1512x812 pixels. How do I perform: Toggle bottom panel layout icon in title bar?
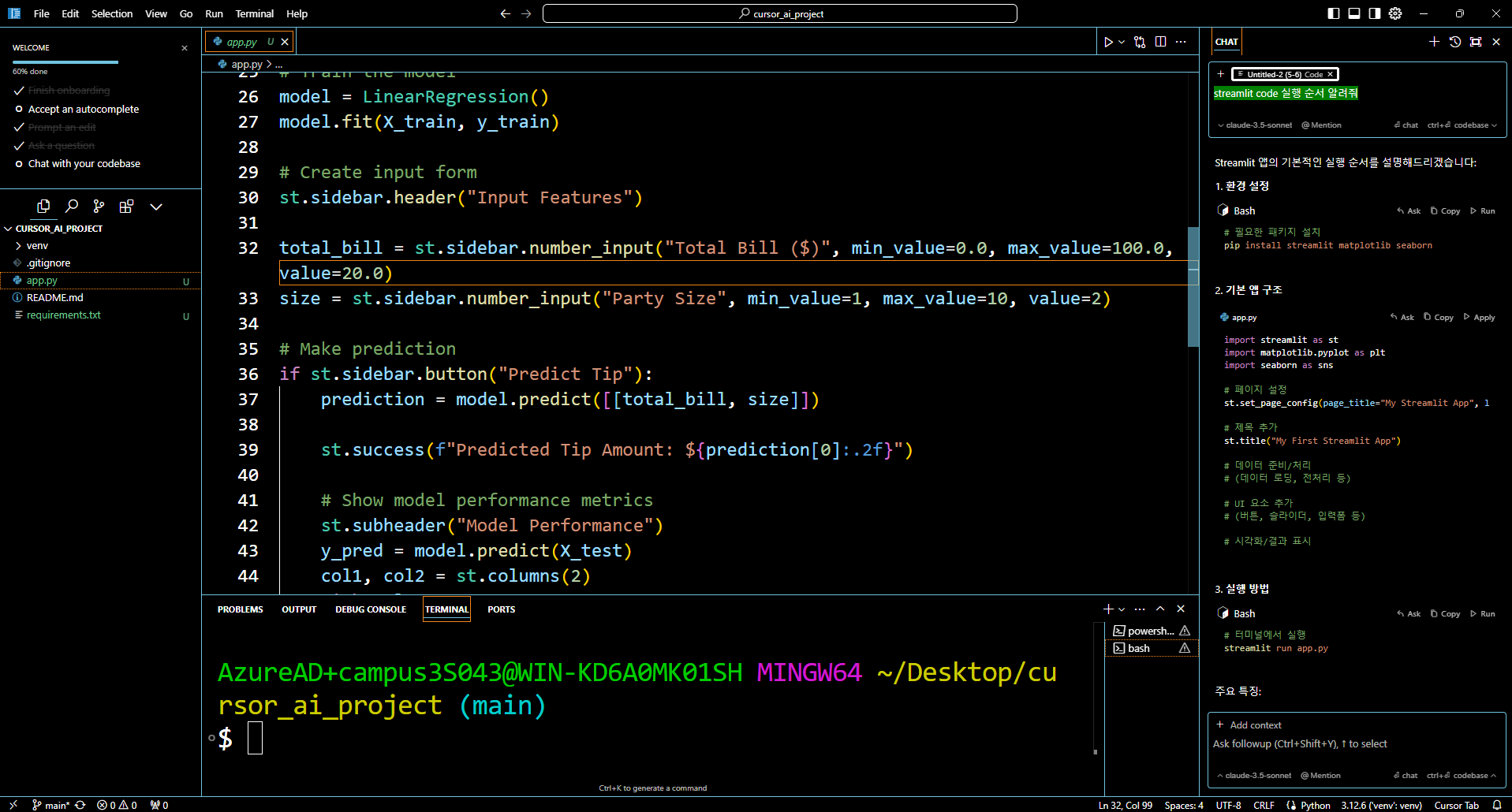click(x=1354, y=13)
